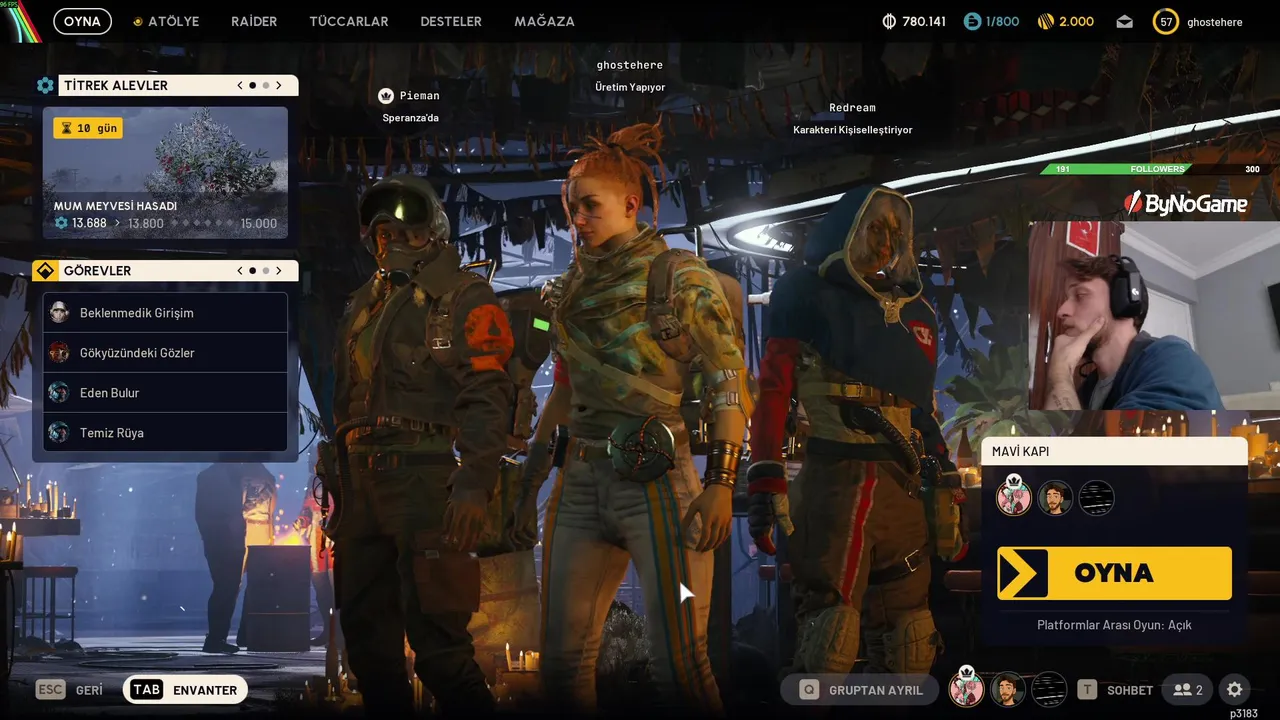Screen dimensions: 1280x720
Task: Select first page dot in GÖREVLER header
Action: [x=252, y=271]
